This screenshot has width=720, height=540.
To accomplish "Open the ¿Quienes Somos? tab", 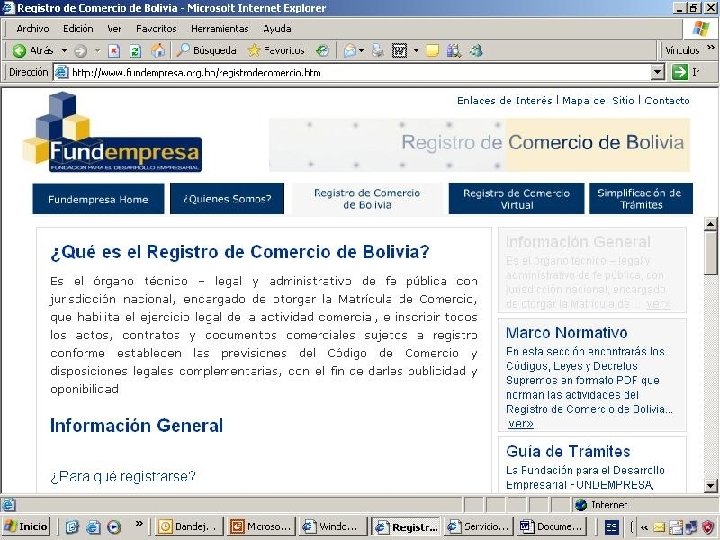I will coord(227,199).
